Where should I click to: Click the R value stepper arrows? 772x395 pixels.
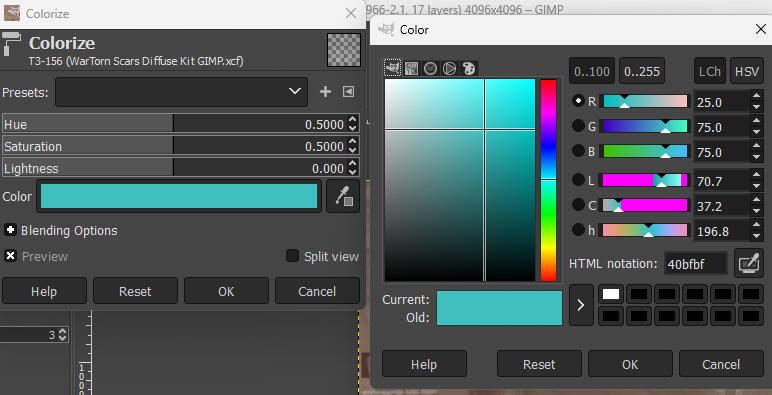coord(757,102)
